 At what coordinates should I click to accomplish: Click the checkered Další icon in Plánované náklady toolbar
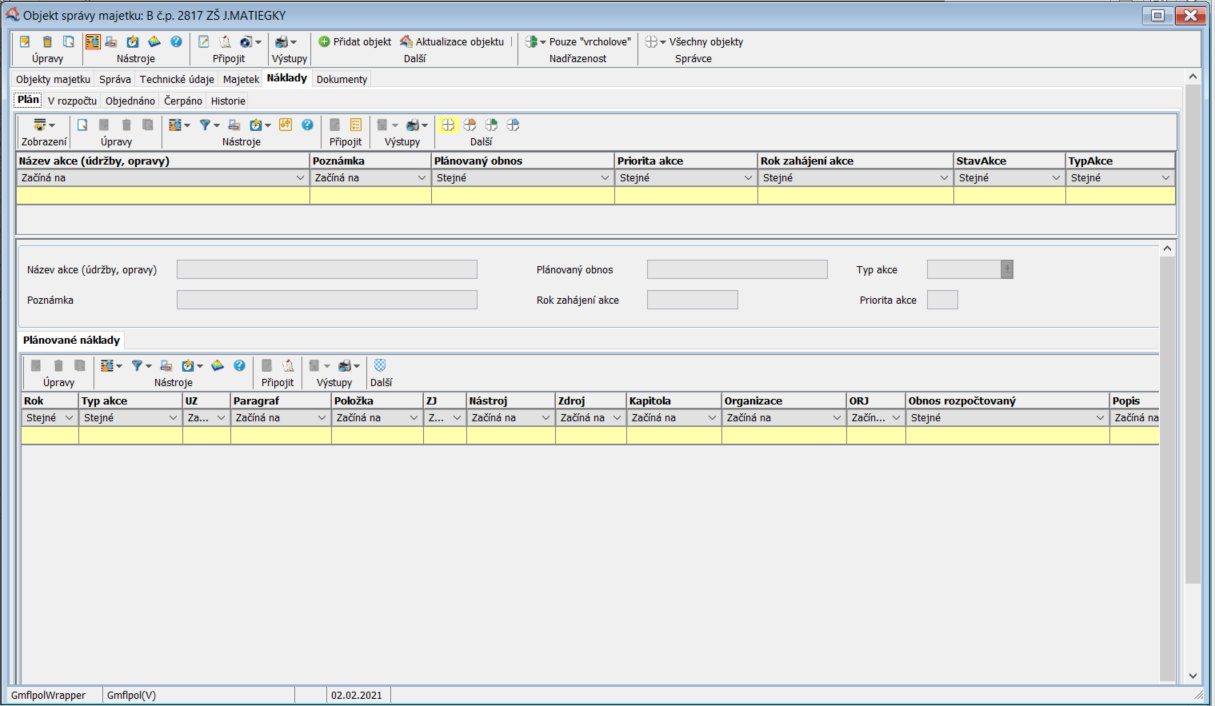point(380,366)
